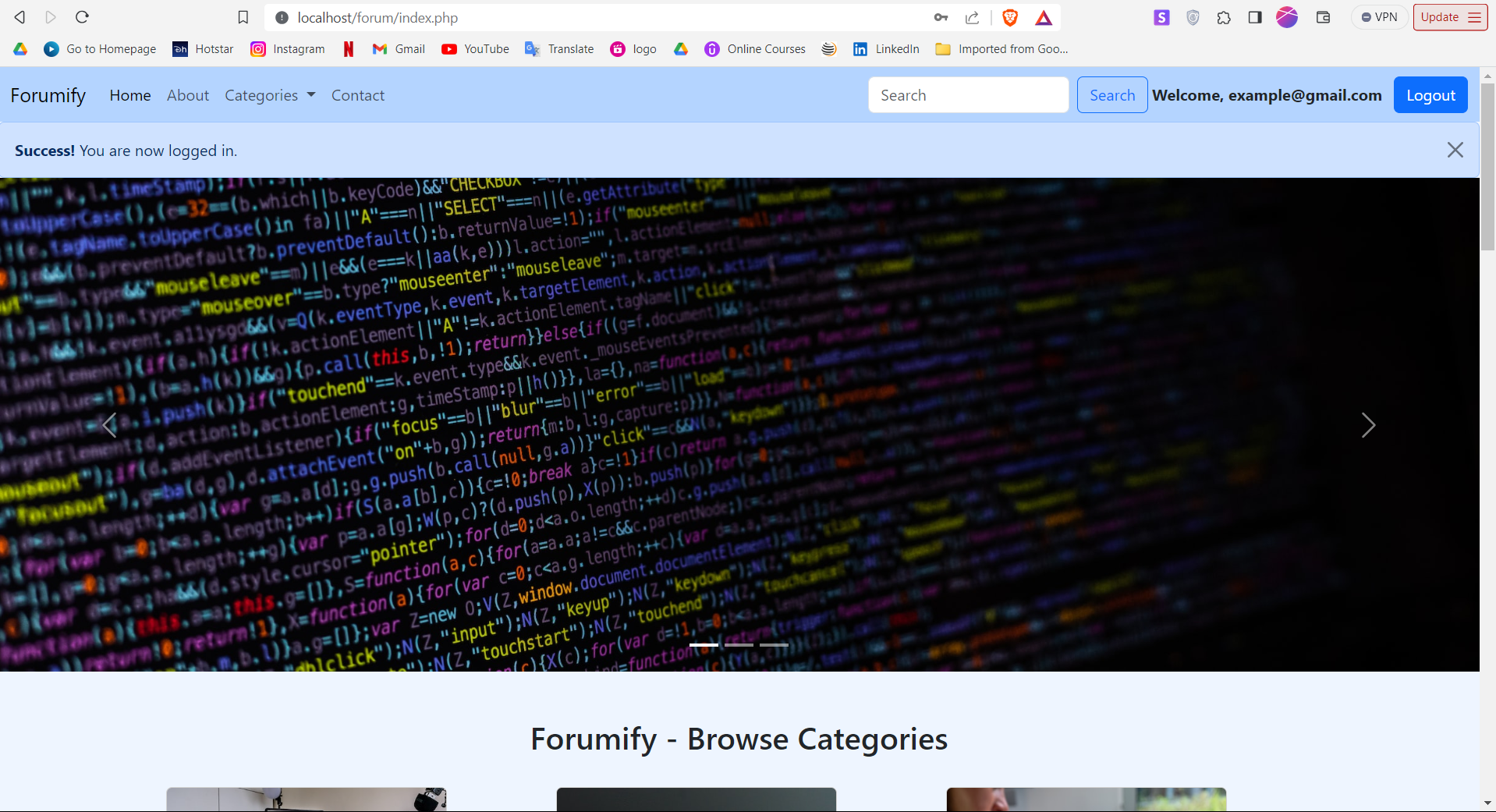This screenshot has width=1496, height=812.
Task: Open the Brave Wallet icon
Action: (1323, 17)
